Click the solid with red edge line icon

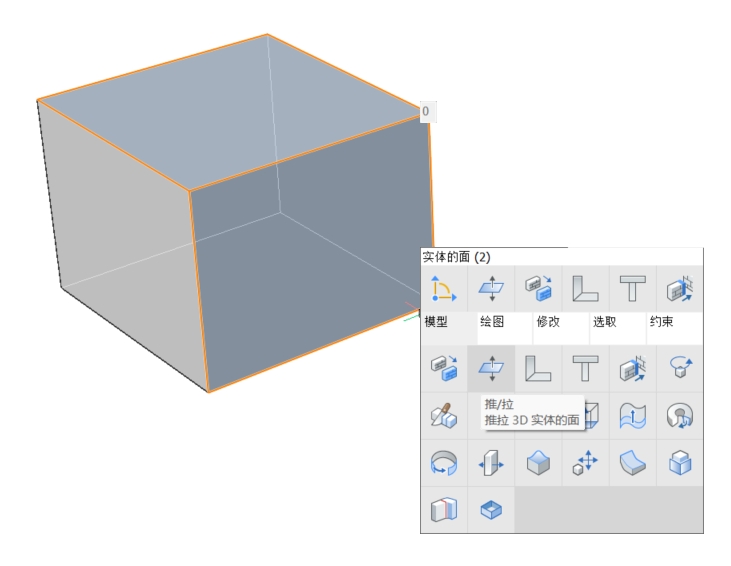pyautogui.click(x=444, y=510)
